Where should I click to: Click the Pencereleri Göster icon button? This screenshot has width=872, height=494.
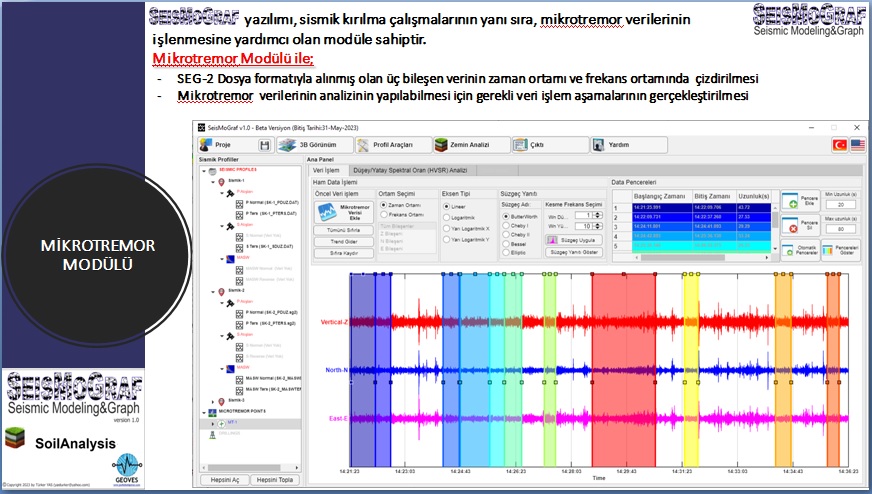point(840,250)
